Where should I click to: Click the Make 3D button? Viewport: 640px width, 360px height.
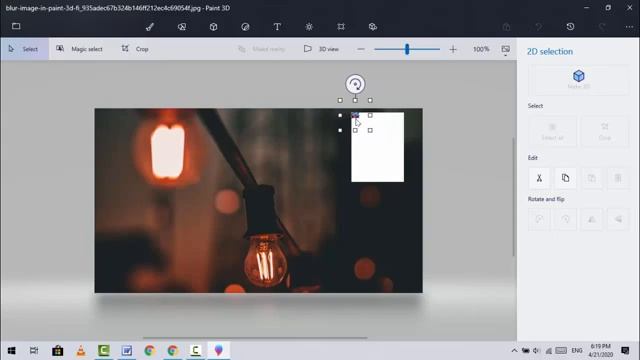[579, 79]
